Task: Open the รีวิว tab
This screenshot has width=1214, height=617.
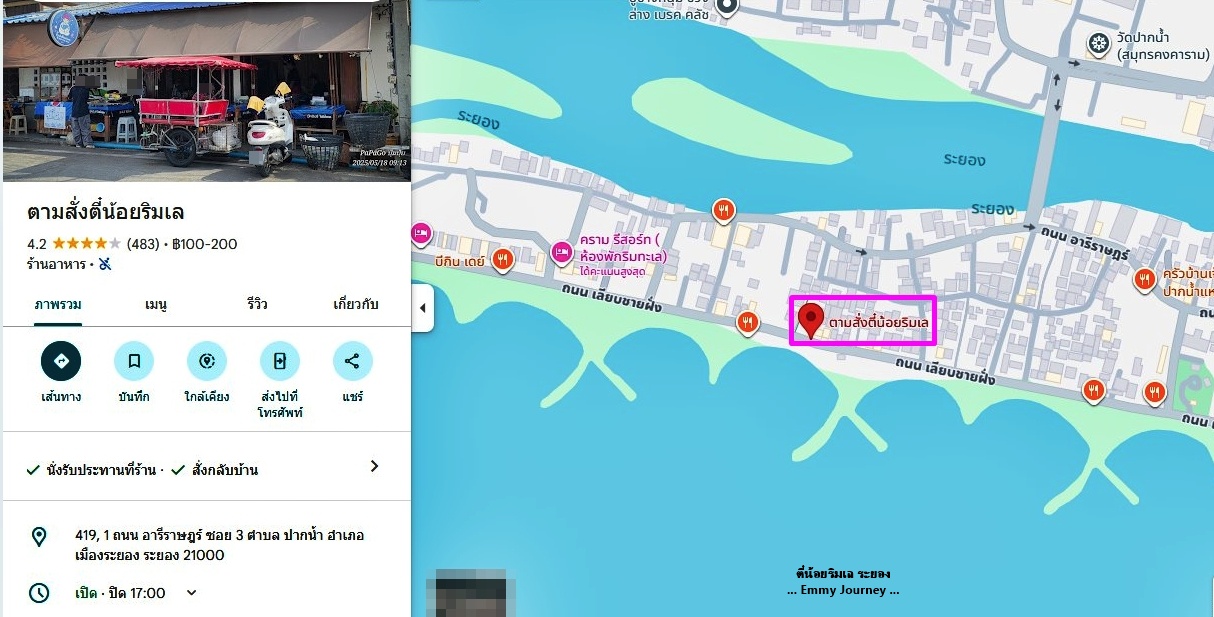Action: click(258, 304)
